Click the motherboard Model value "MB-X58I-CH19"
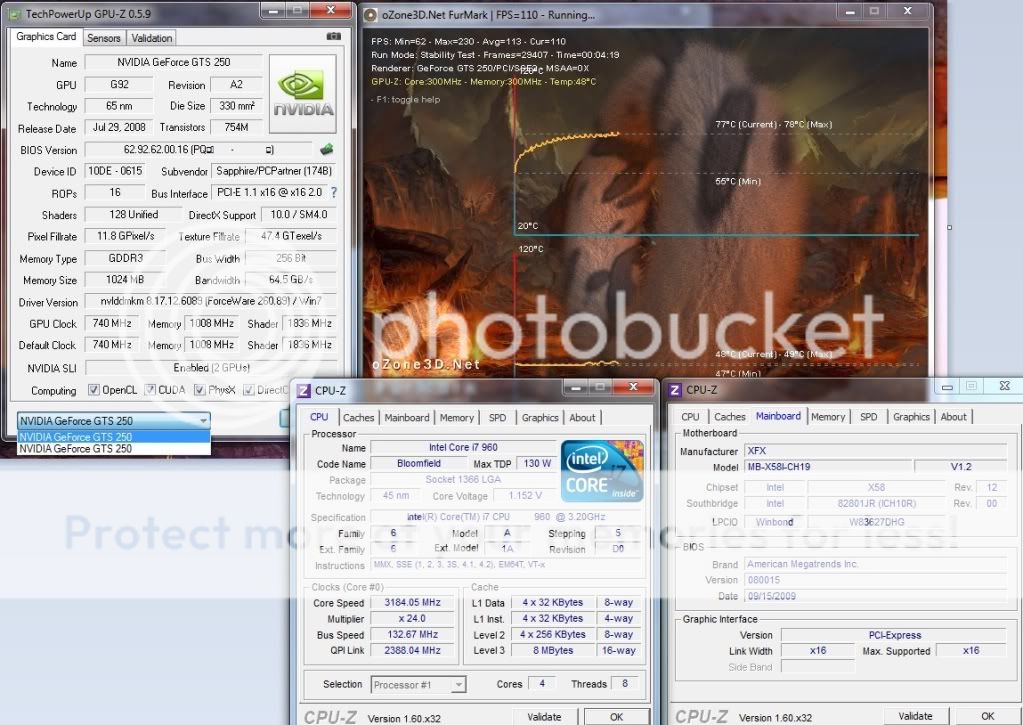The height and width of the screenshot is (725, 1023). pyautogui.click(x=827, y=467)
